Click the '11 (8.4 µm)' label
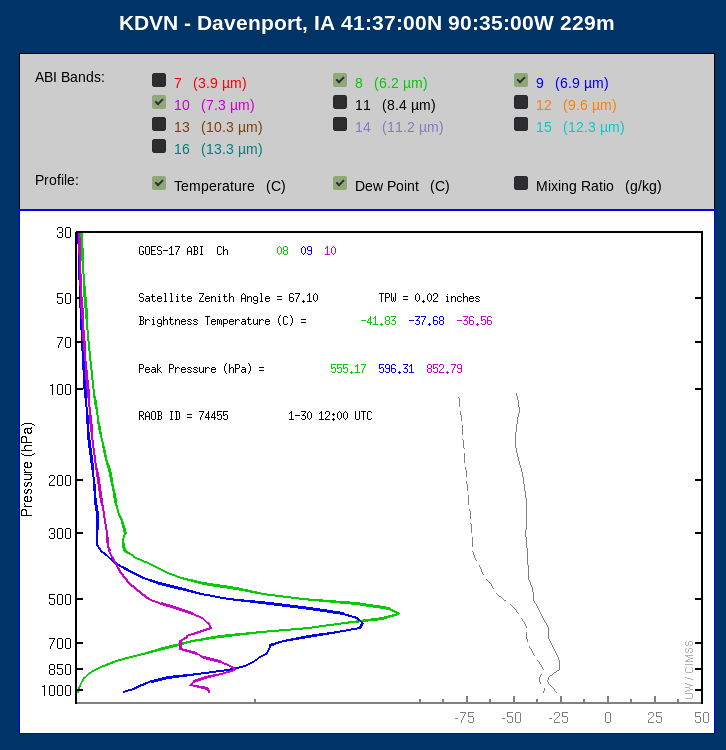Screen dimensions: 726x750 coord(395,105)
